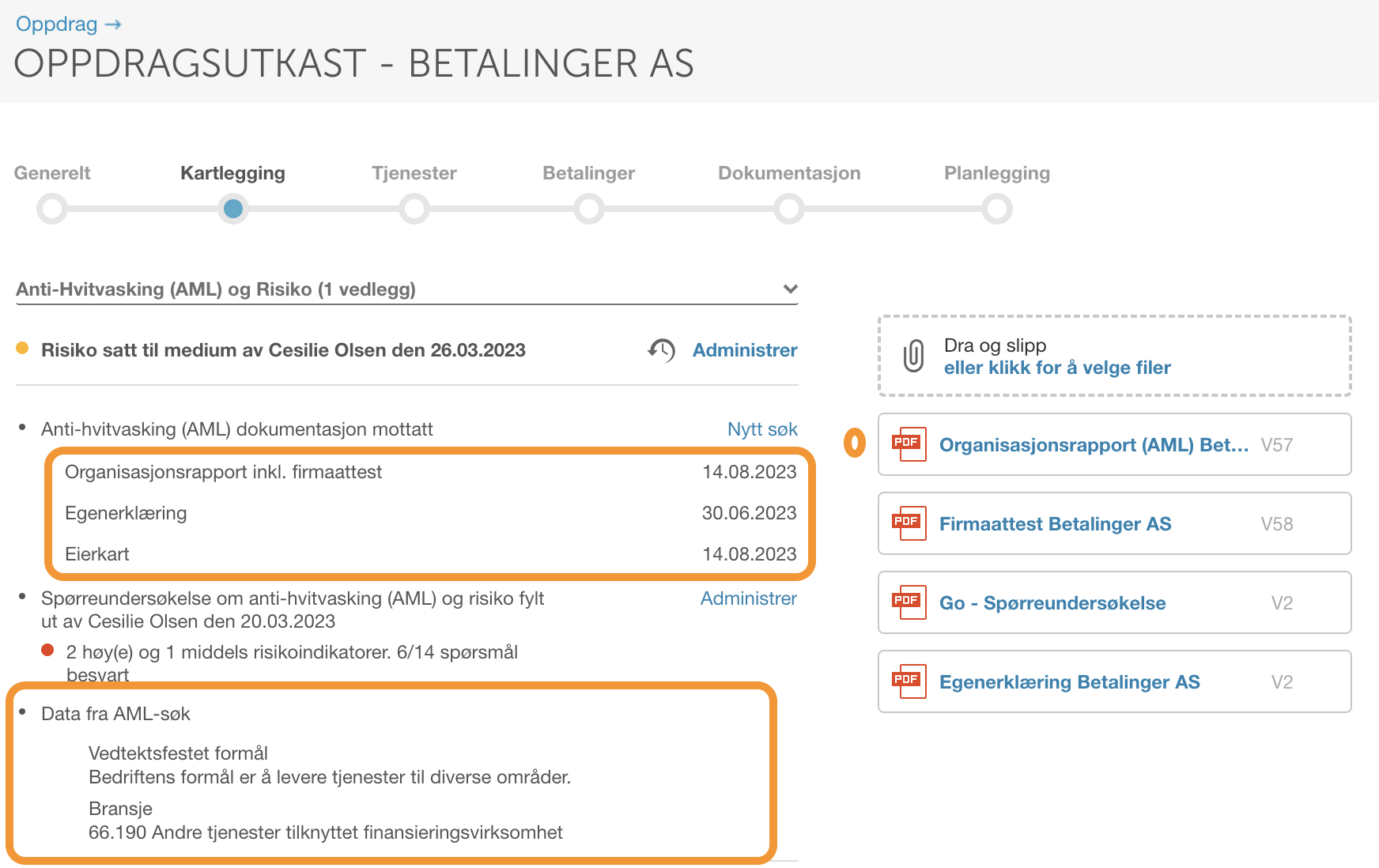Click the '66.190 Andre tjenester' industry text
This screenshot has height=868, width=1379.
coord(326,832)
